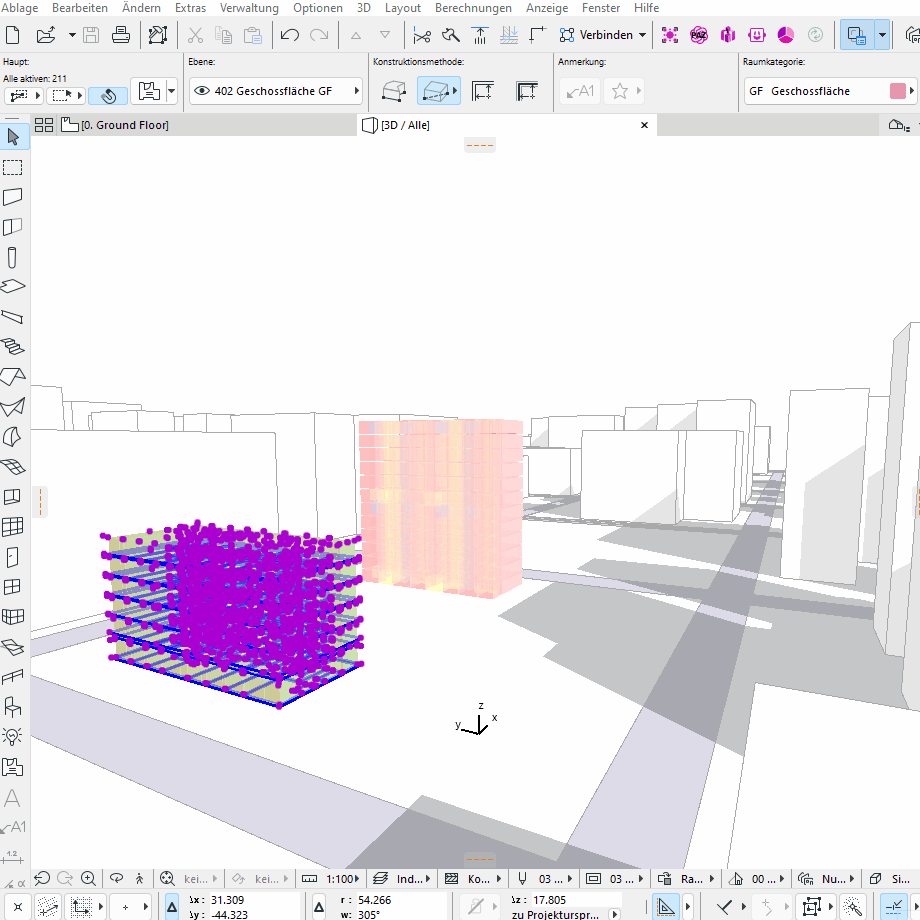This screenshot has height=920, width=920.
Task: Click the Undo arrow icon
Action: pyautogui.click(x=289, y=35)
